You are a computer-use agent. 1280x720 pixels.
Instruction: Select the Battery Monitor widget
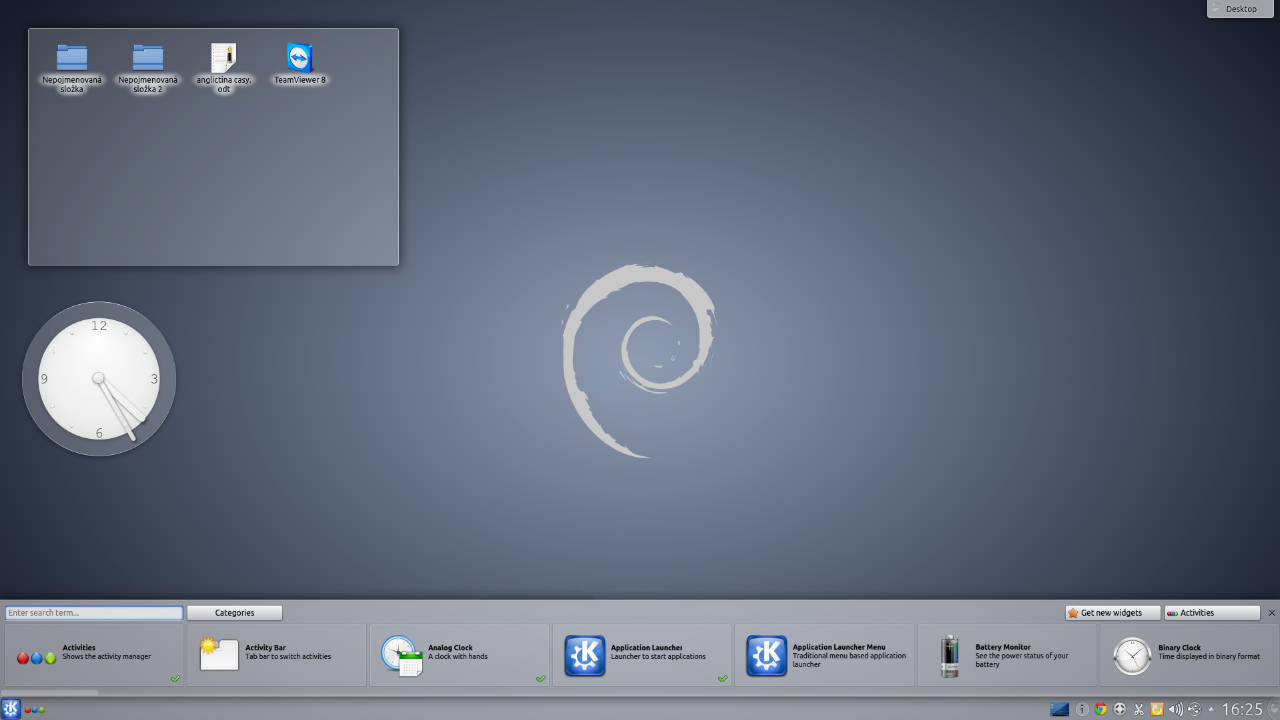click(x=1007, y=656)
